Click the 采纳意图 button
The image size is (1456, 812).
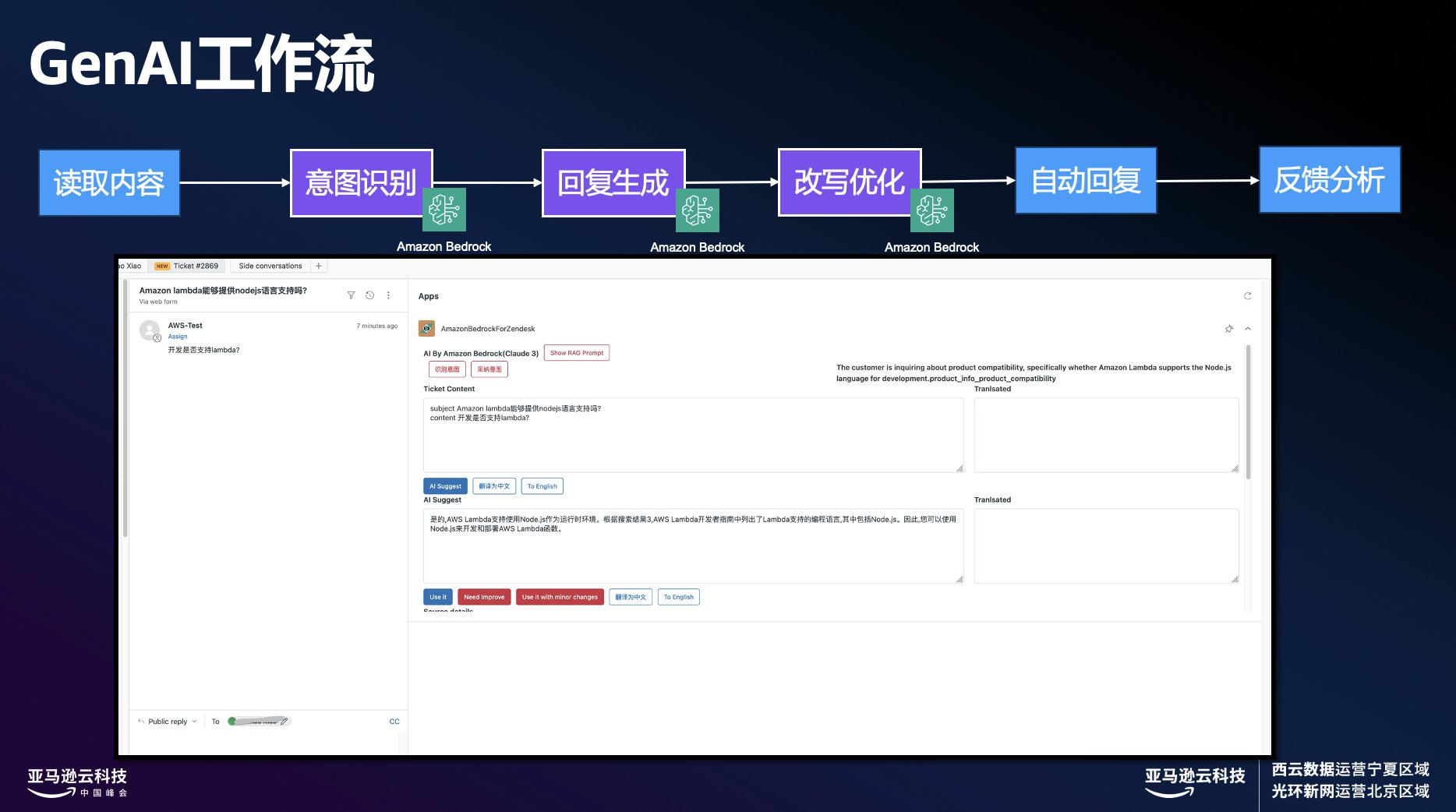click(x=489, y=369)
